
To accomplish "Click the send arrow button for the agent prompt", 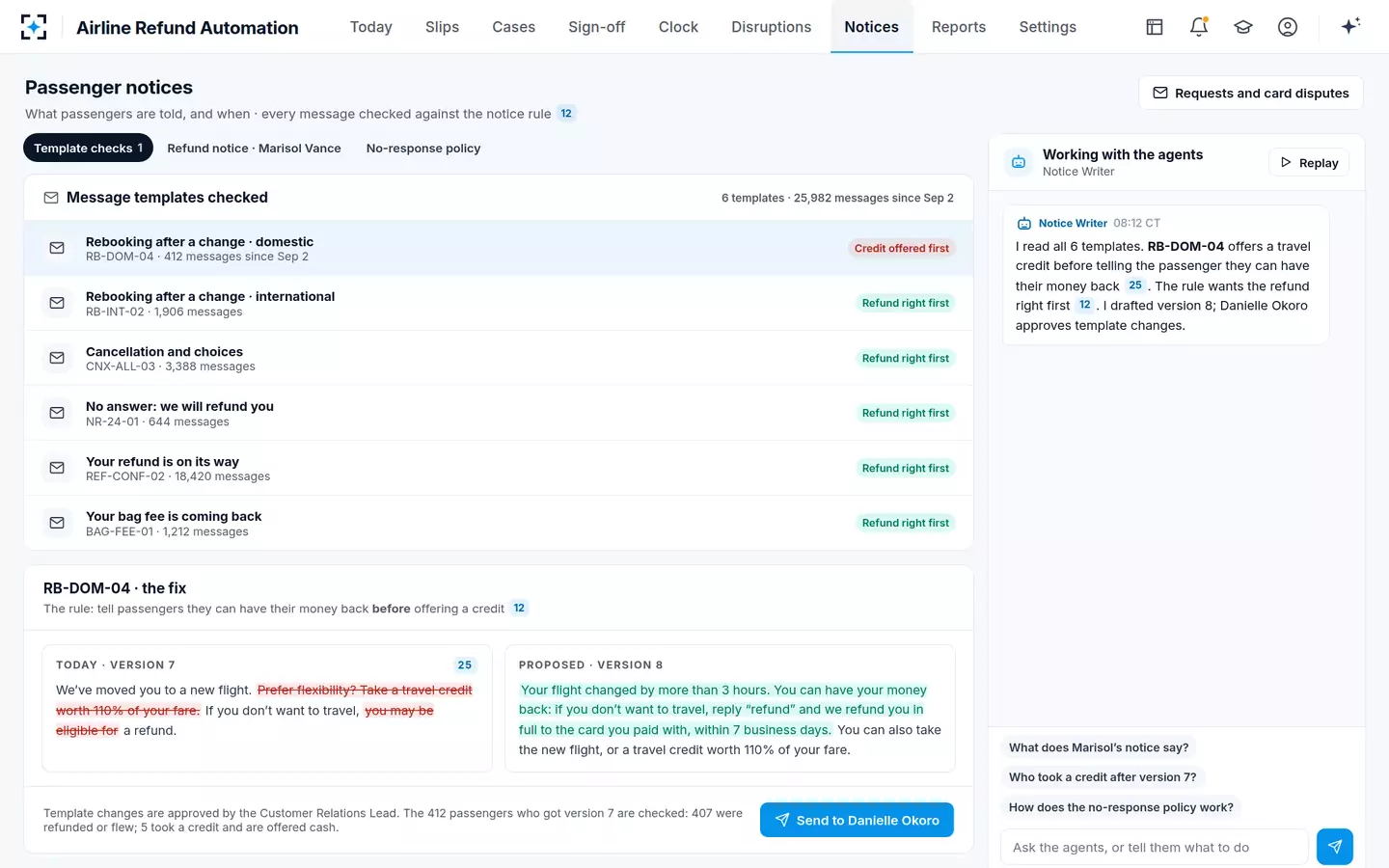I will [1335, 847].
